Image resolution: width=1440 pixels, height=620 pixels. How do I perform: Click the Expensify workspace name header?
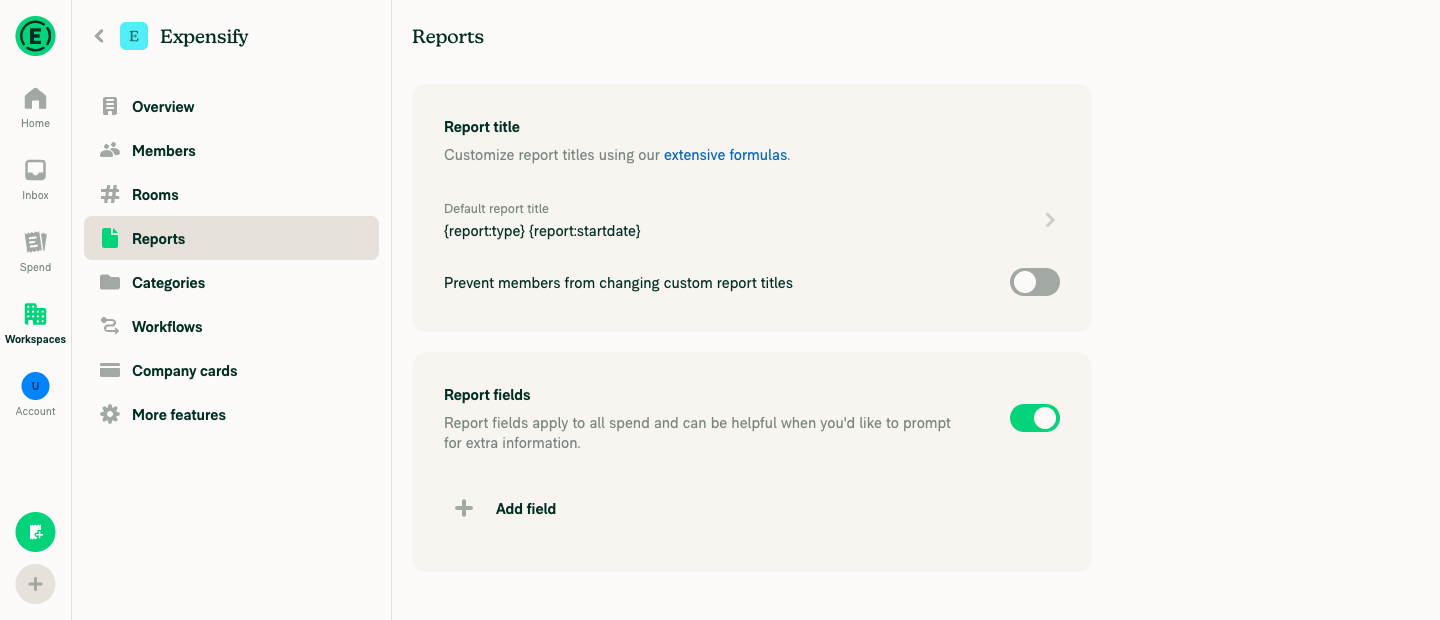(x=204, y=37)
